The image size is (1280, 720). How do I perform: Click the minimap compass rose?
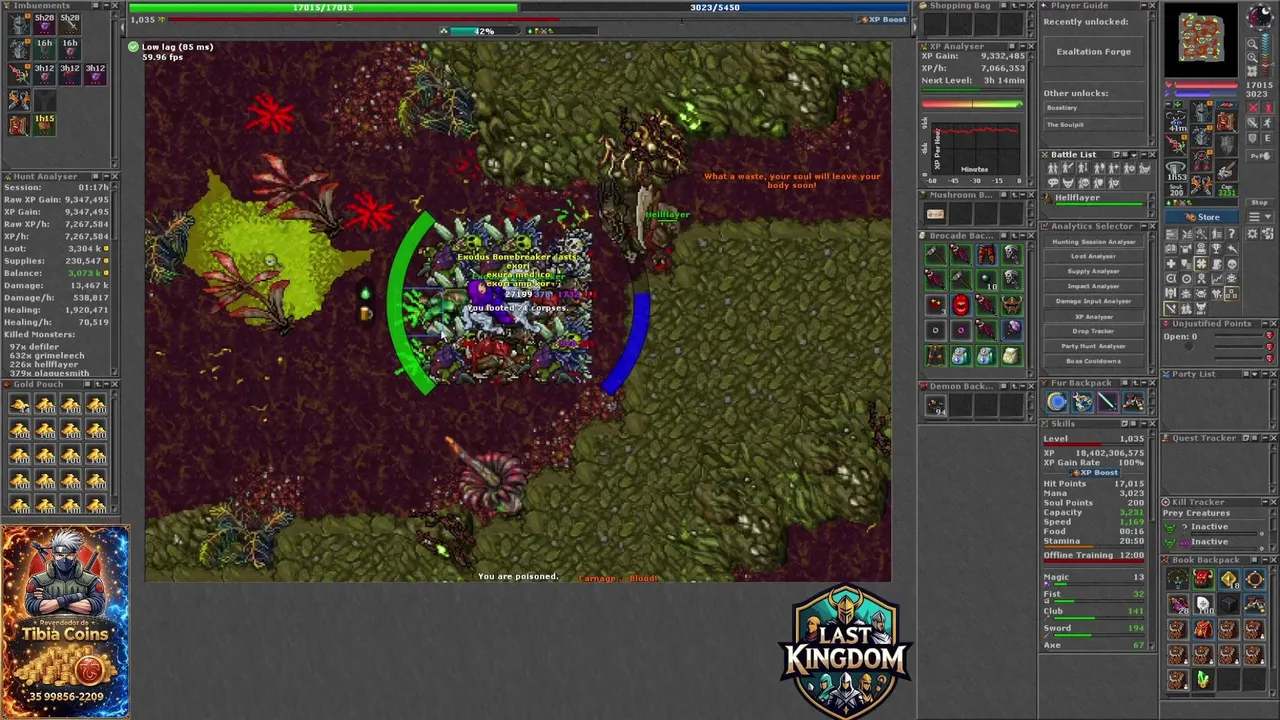[x=1260, y=17]
